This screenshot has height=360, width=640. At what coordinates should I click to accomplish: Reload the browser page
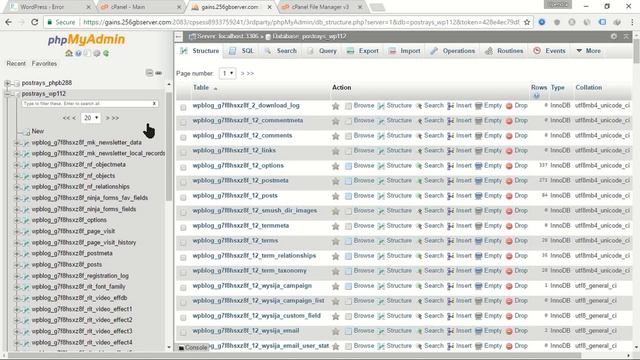point(35,22)
